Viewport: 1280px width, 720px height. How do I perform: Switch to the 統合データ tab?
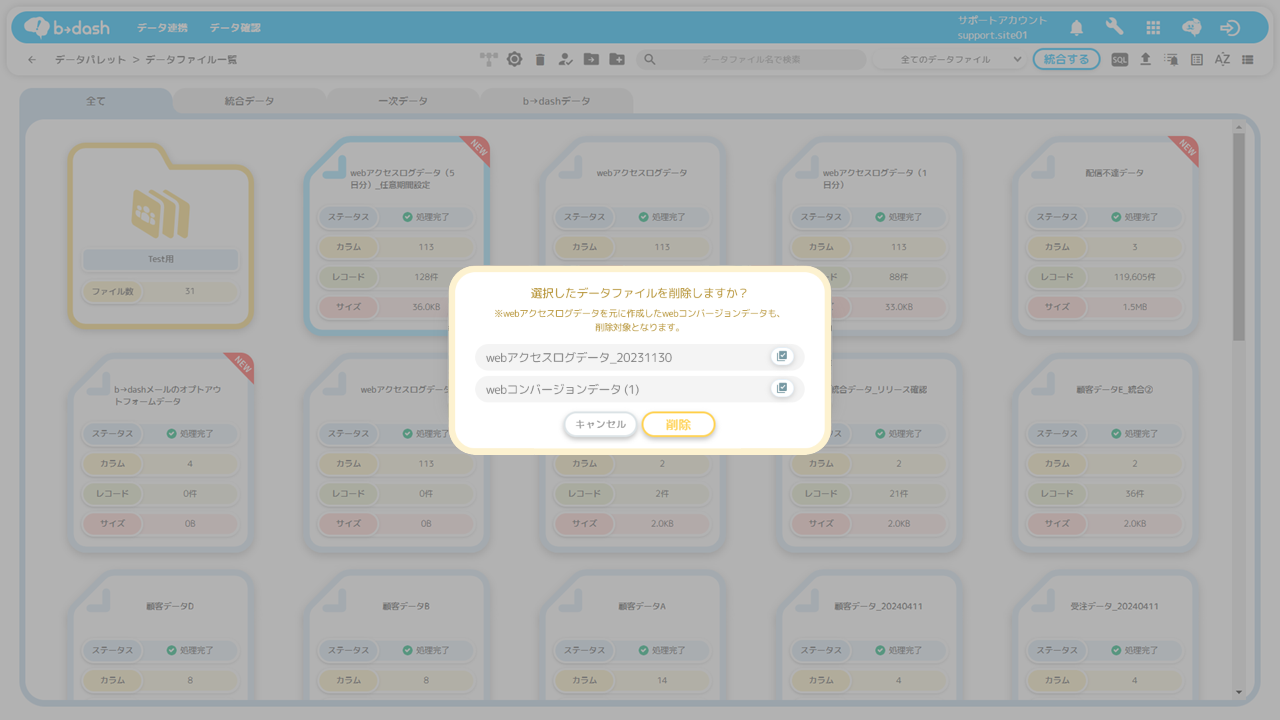pos(249,101)
